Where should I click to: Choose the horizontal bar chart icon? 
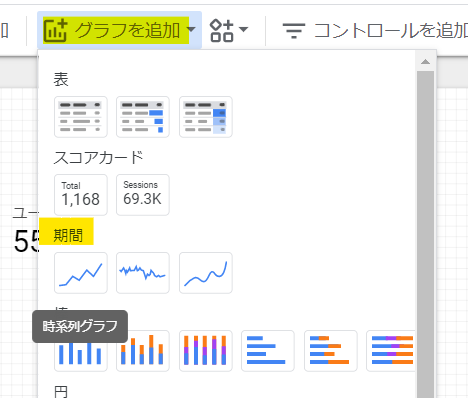(x=268, y=351)
